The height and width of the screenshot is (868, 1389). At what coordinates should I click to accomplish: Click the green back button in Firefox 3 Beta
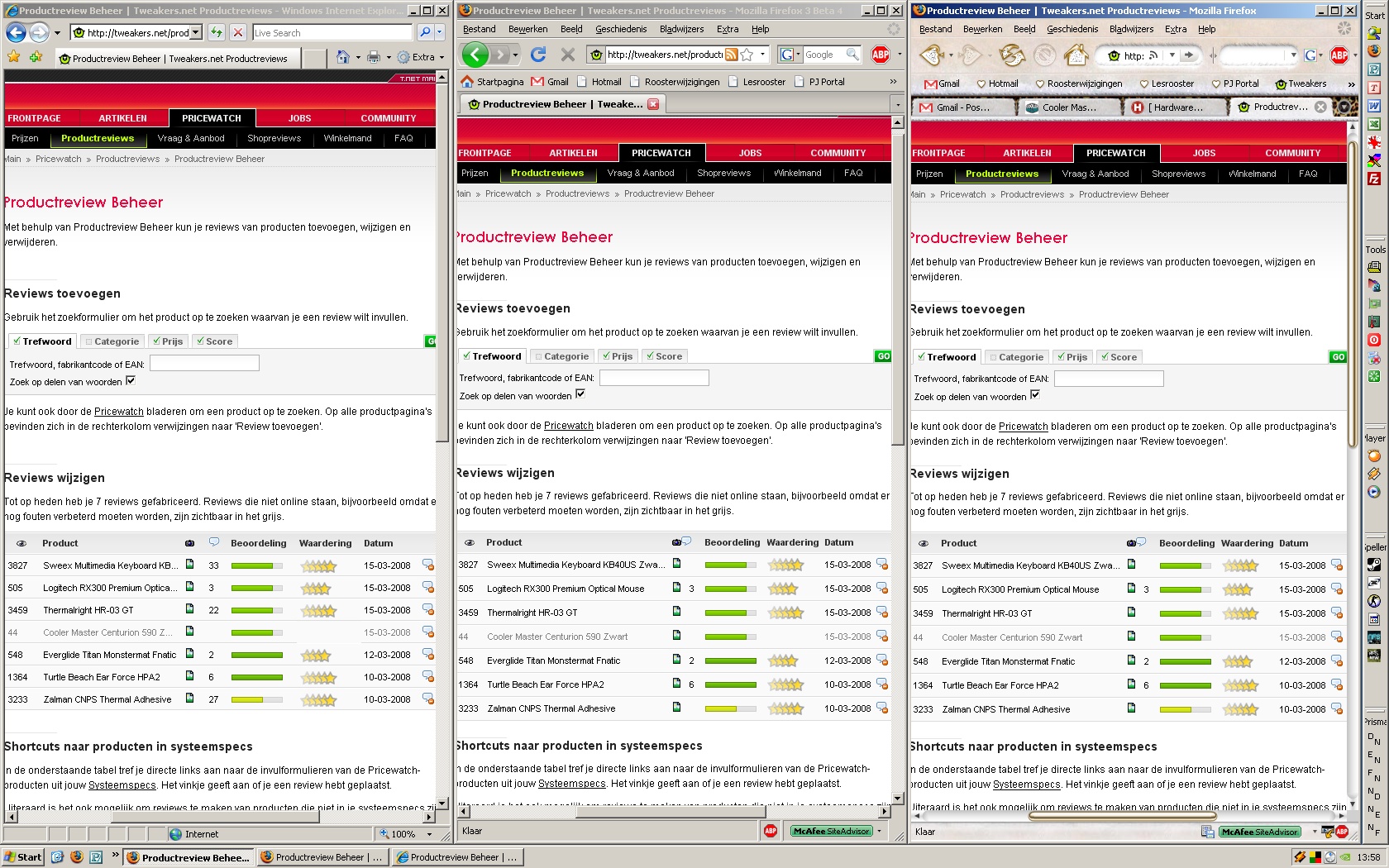tap(475, 55)
